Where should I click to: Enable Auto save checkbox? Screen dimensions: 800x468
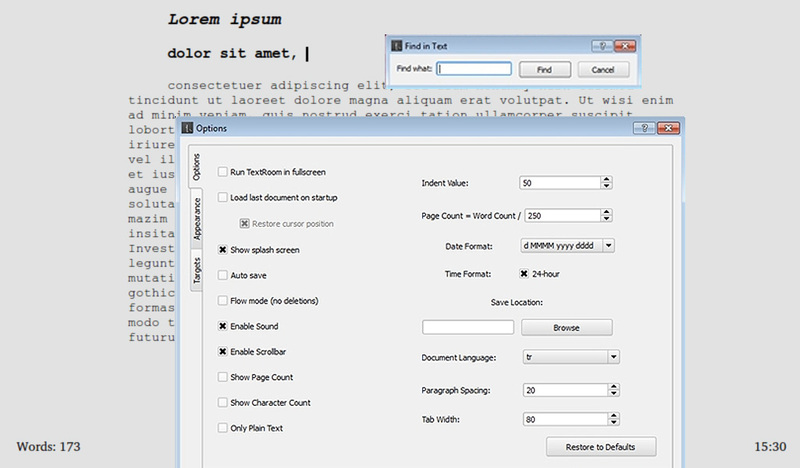coord(222,275)
